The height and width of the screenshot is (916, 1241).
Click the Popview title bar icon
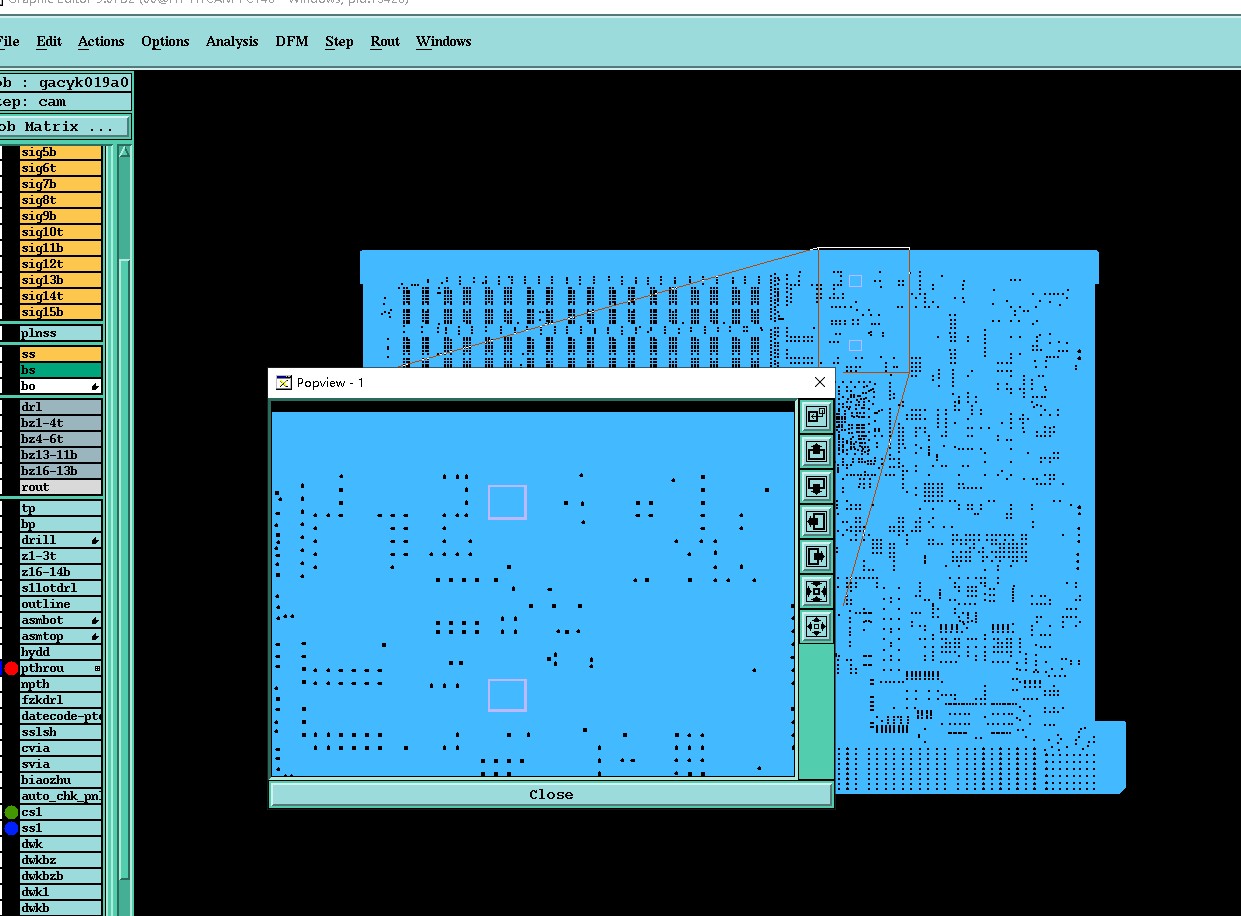(x=284, y=382)
